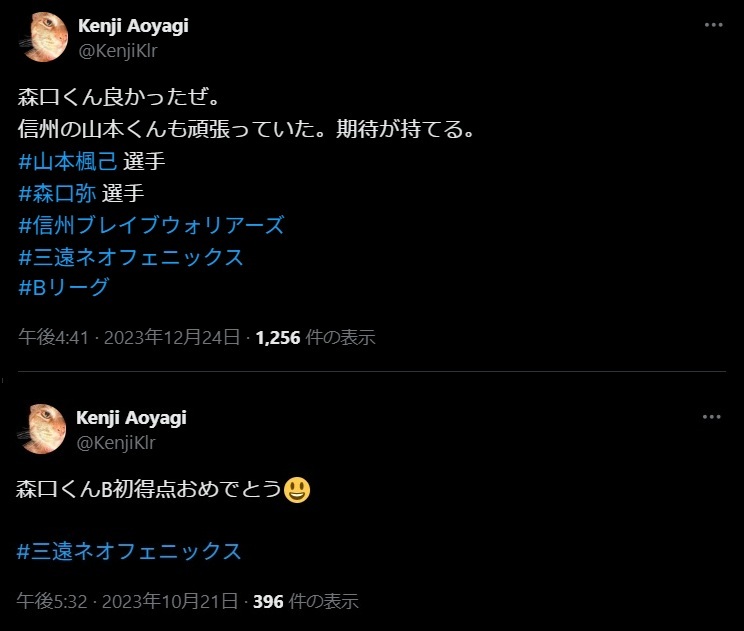Open #三遠ネオフェニックス in the October 21 tweet
The image size is (744, 631).
pyautogui.click(x=129, y=551)
